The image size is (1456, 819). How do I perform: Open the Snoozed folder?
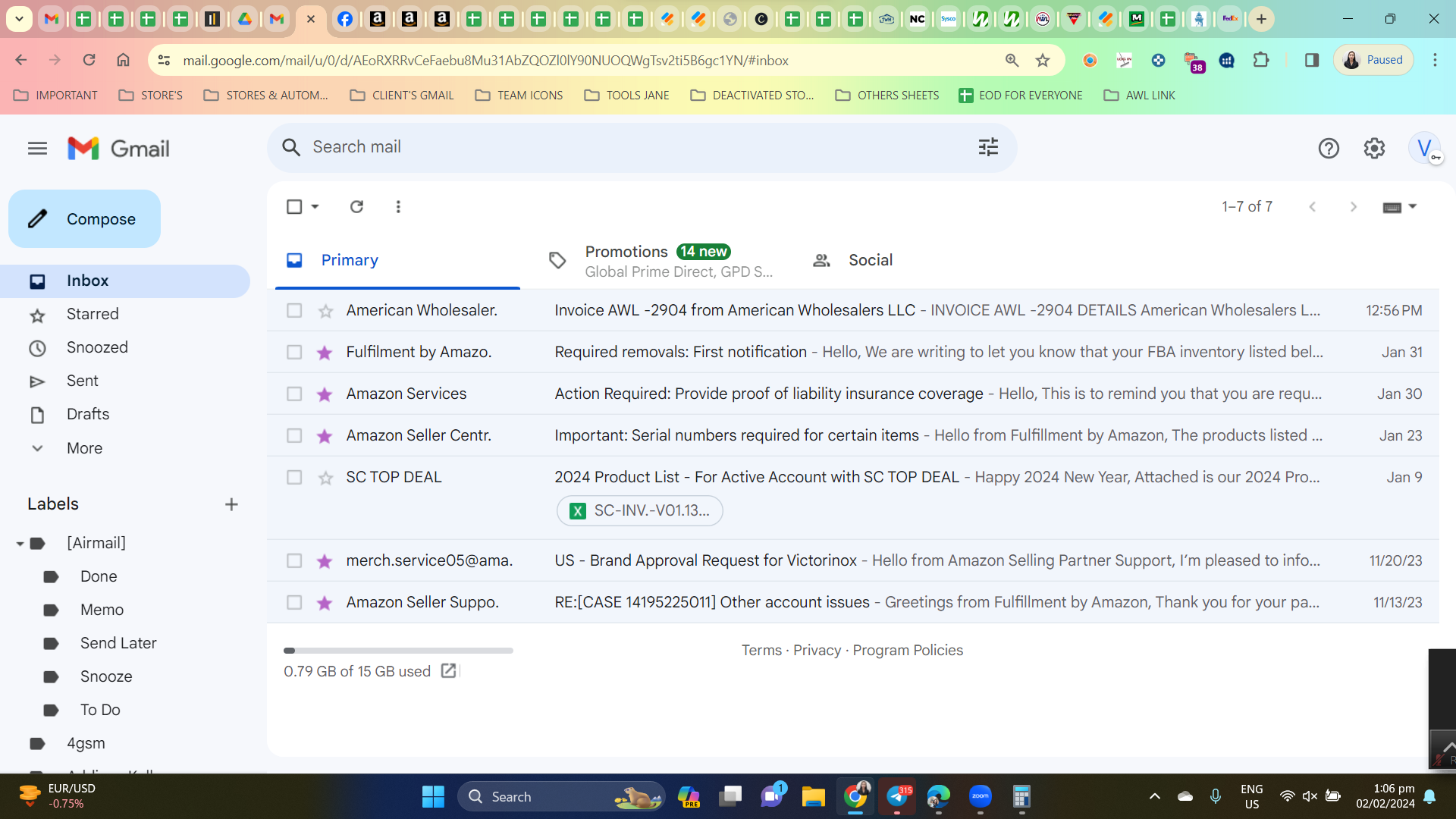[97, 347]
